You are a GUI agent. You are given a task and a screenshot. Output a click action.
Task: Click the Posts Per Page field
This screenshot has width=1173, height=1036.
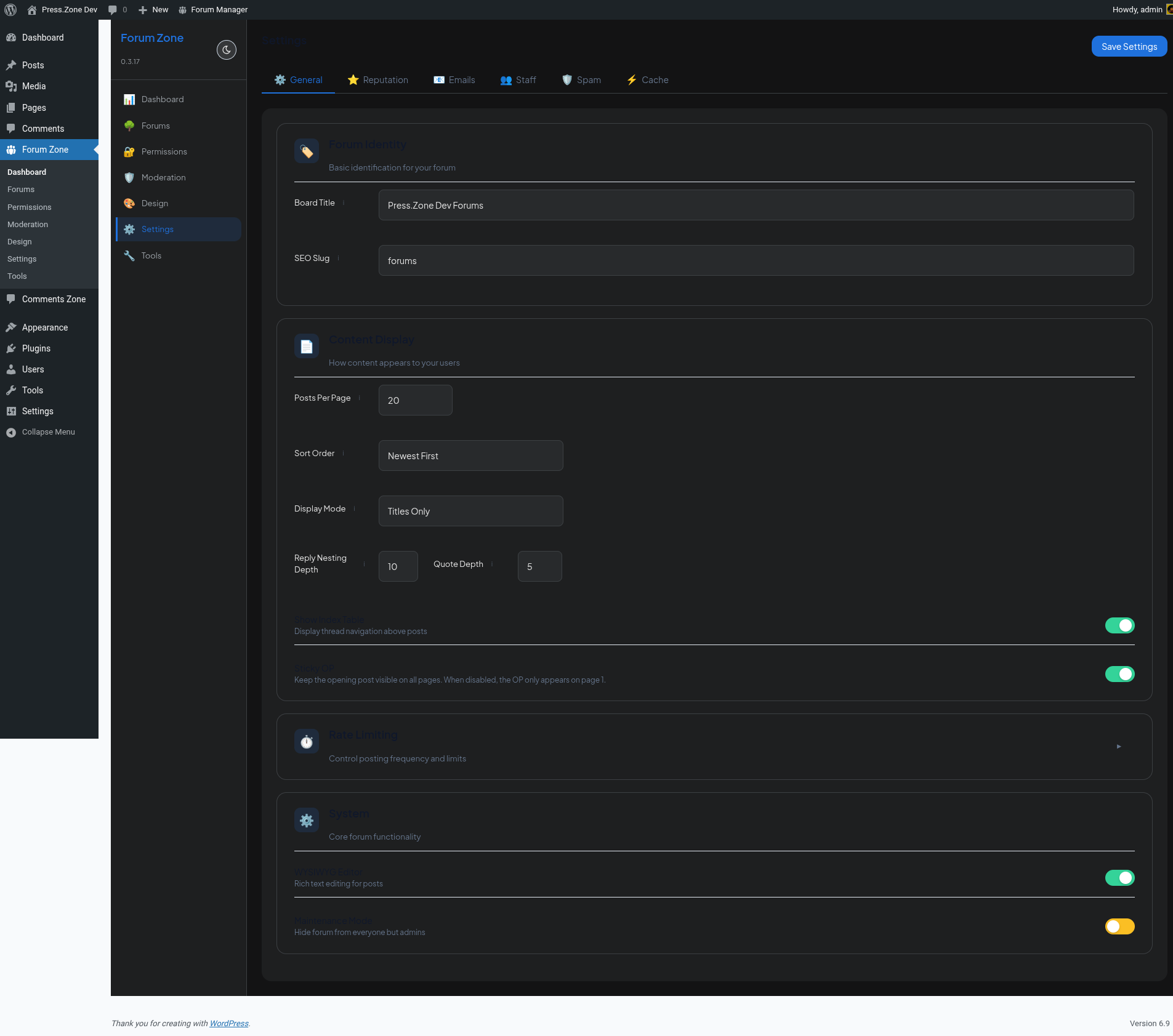click(x=416, y=400)
